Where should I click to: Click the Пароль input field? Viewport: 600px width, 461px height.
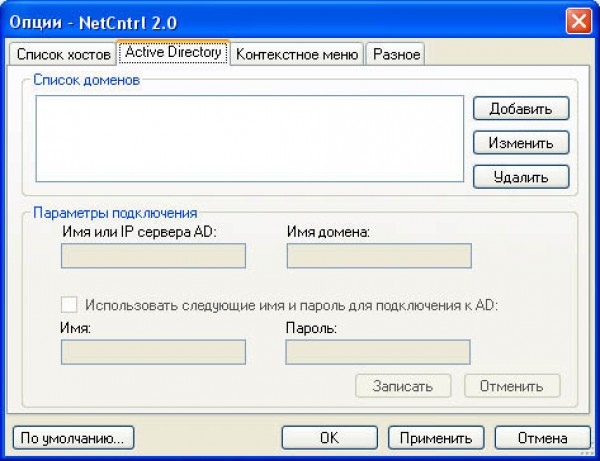tap(378, 352)
